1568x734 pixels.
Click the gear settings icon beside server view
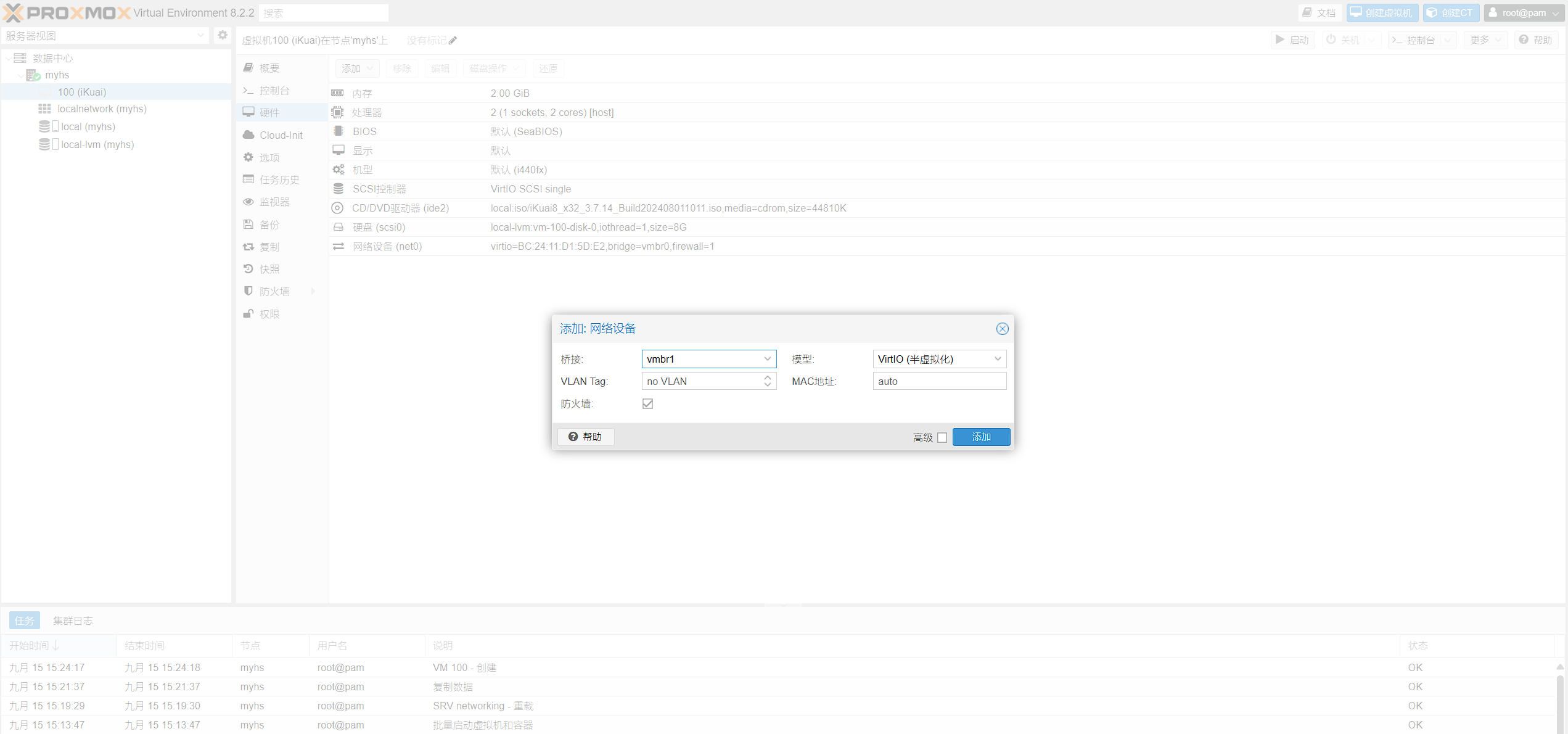[x=223, y=35]
